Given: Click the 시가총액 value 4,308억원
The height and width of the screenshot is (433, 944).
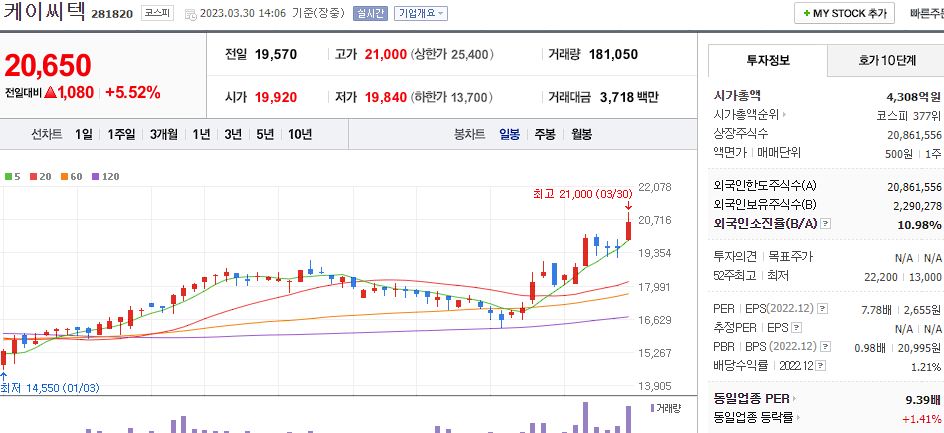Looking at the screenshot, I should [914, 96].
